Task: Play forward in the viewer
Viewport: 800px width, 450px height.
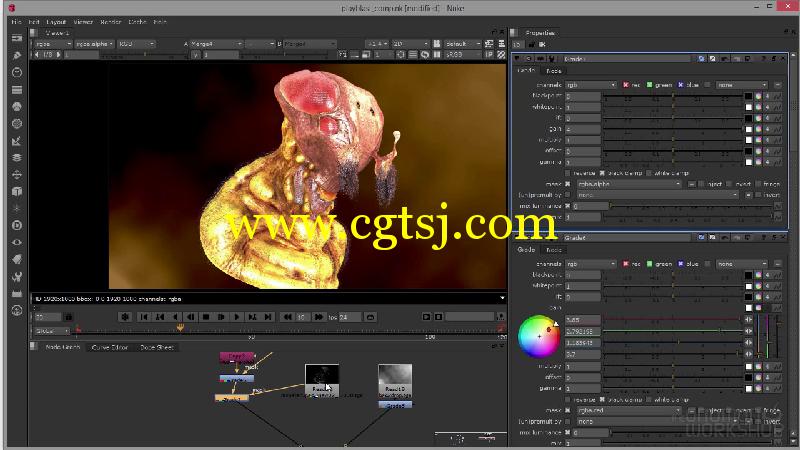Action: [x=237, y=317]
